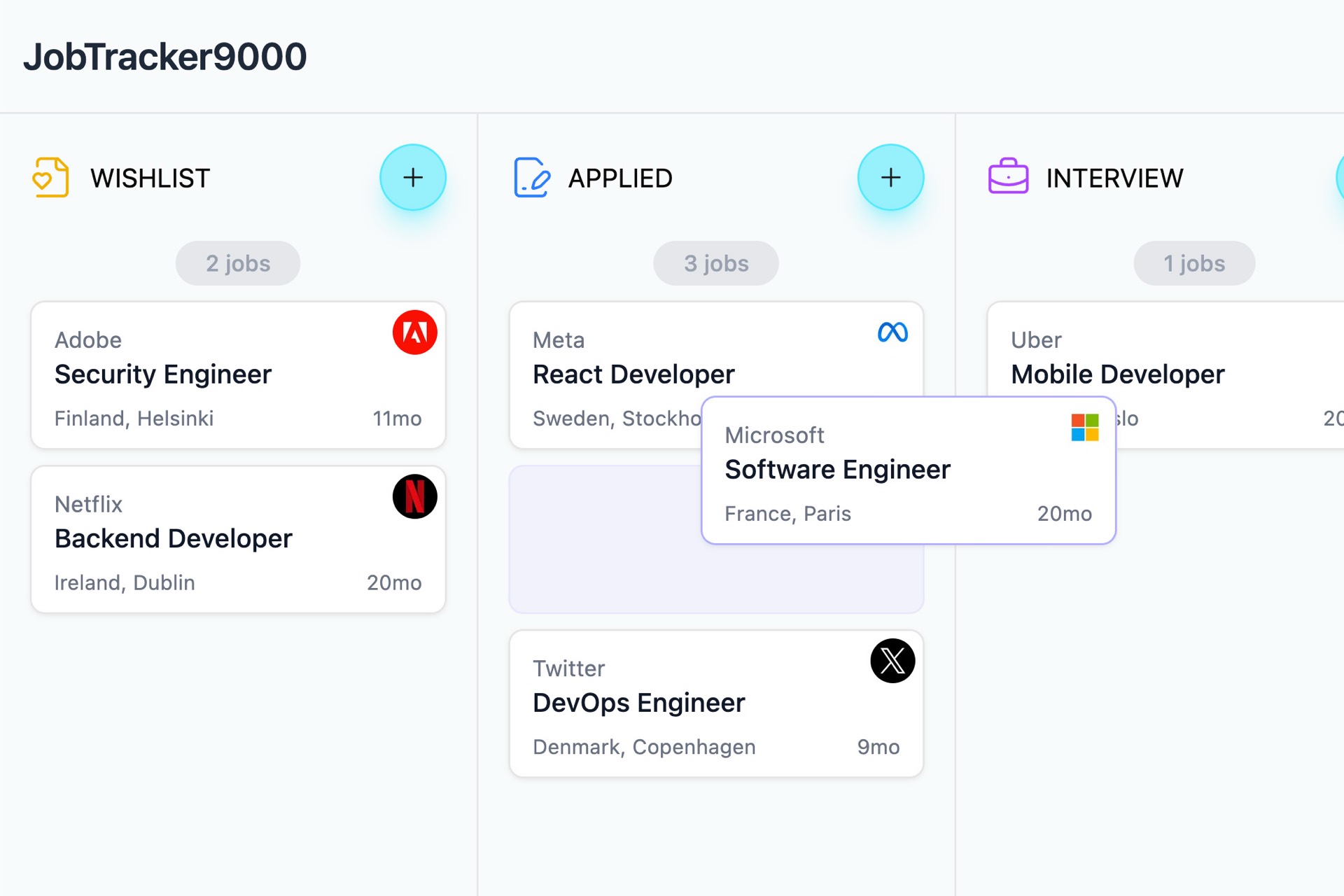Open the Software Engineer job title
The height and width of the screenshot is (896, 1344).
(838, 470)
